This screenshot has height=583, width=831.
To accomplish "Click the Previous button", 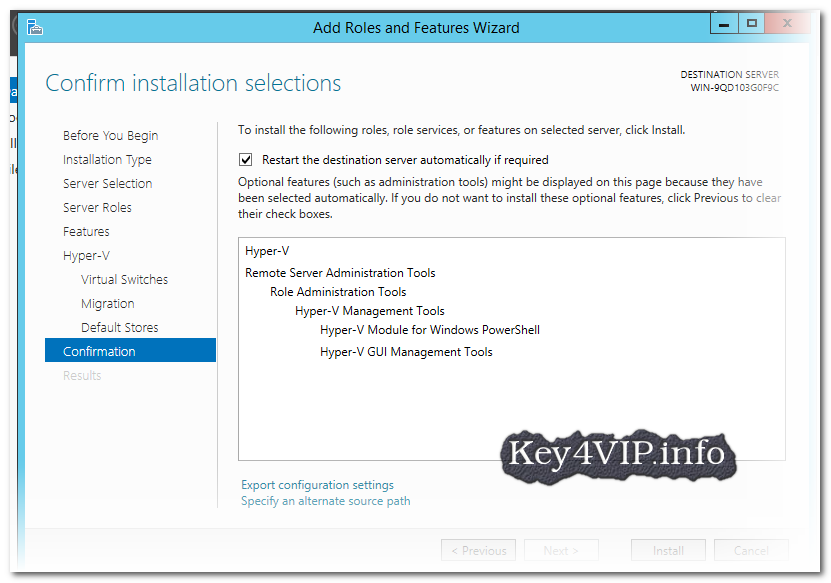I will pos(478,551).
